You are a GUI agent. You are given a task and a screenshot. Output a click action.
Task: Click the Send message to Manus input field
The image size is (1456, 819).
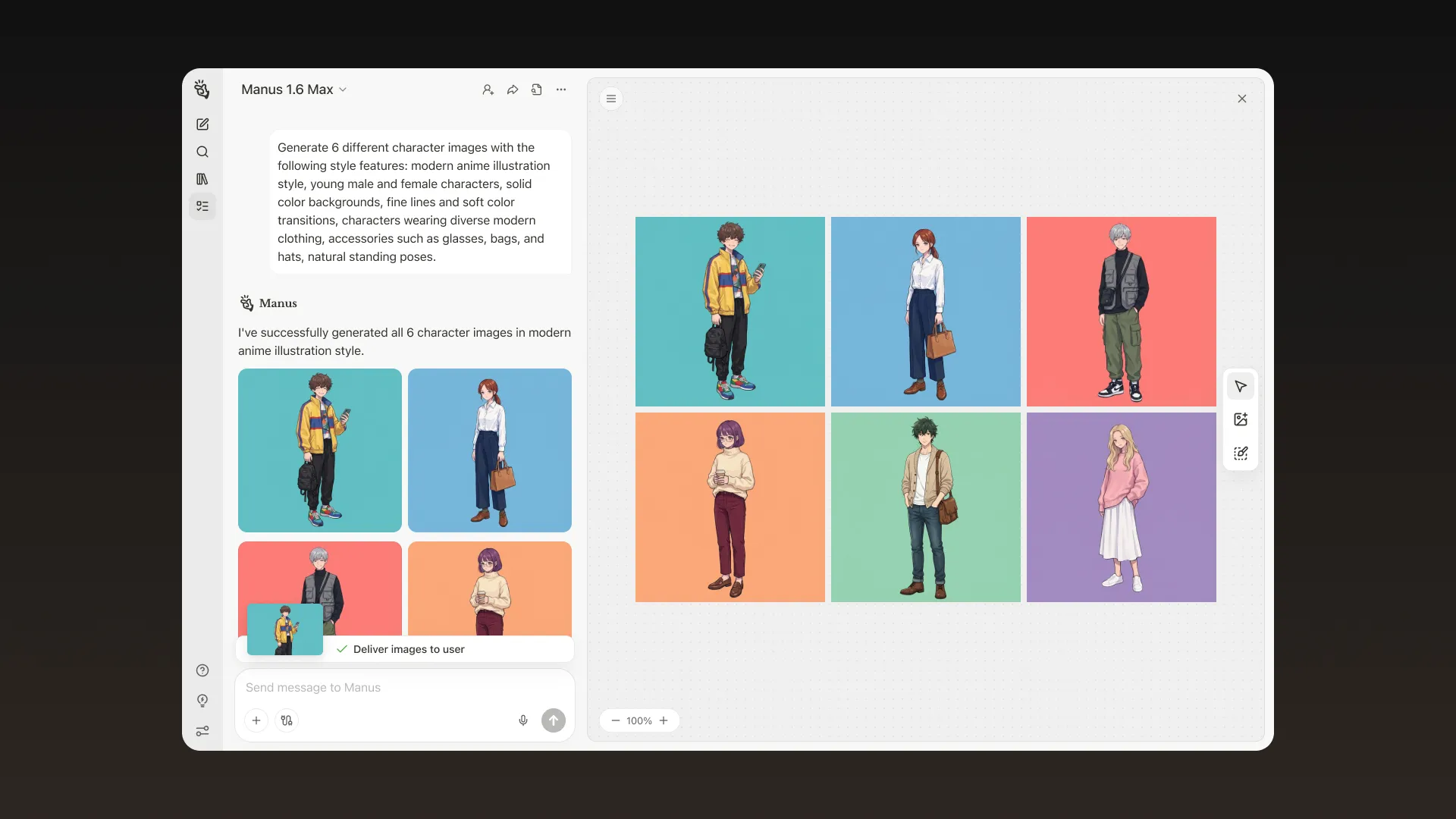(379, 688)
